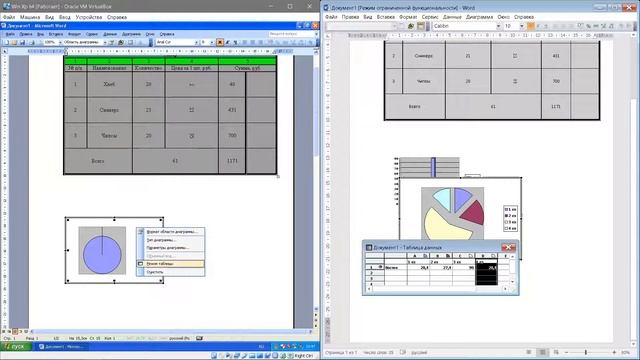Viewport: 640px width, 360px height.
Task: Toggle datasheet view icon in right Word toolbar
Action: pos(421,26)
